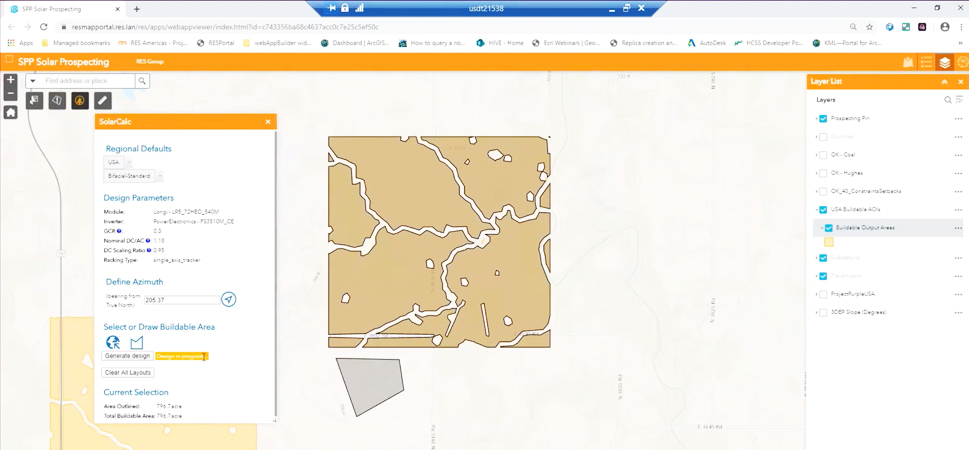Check the Counties layer
969x450 pixels.
coord(823,137)
